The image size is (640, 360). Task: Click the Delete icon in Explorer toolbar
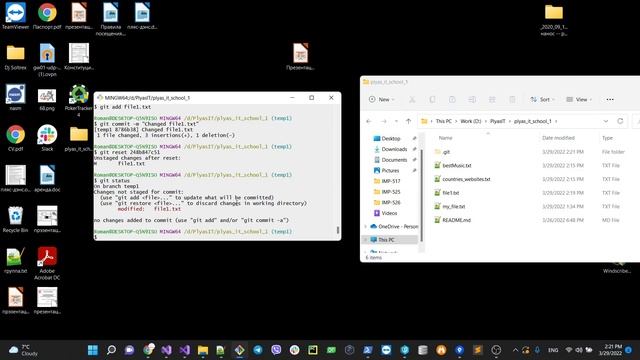pos(512,100)
